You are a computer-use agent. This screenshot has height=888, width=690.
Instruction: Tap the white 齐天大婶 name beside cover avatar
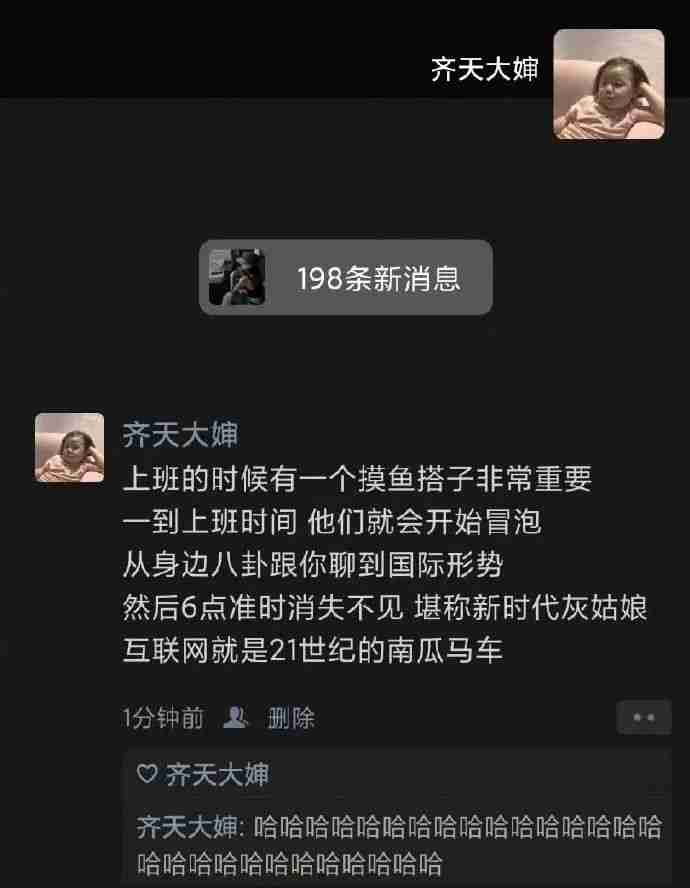[x=484, y=70]
